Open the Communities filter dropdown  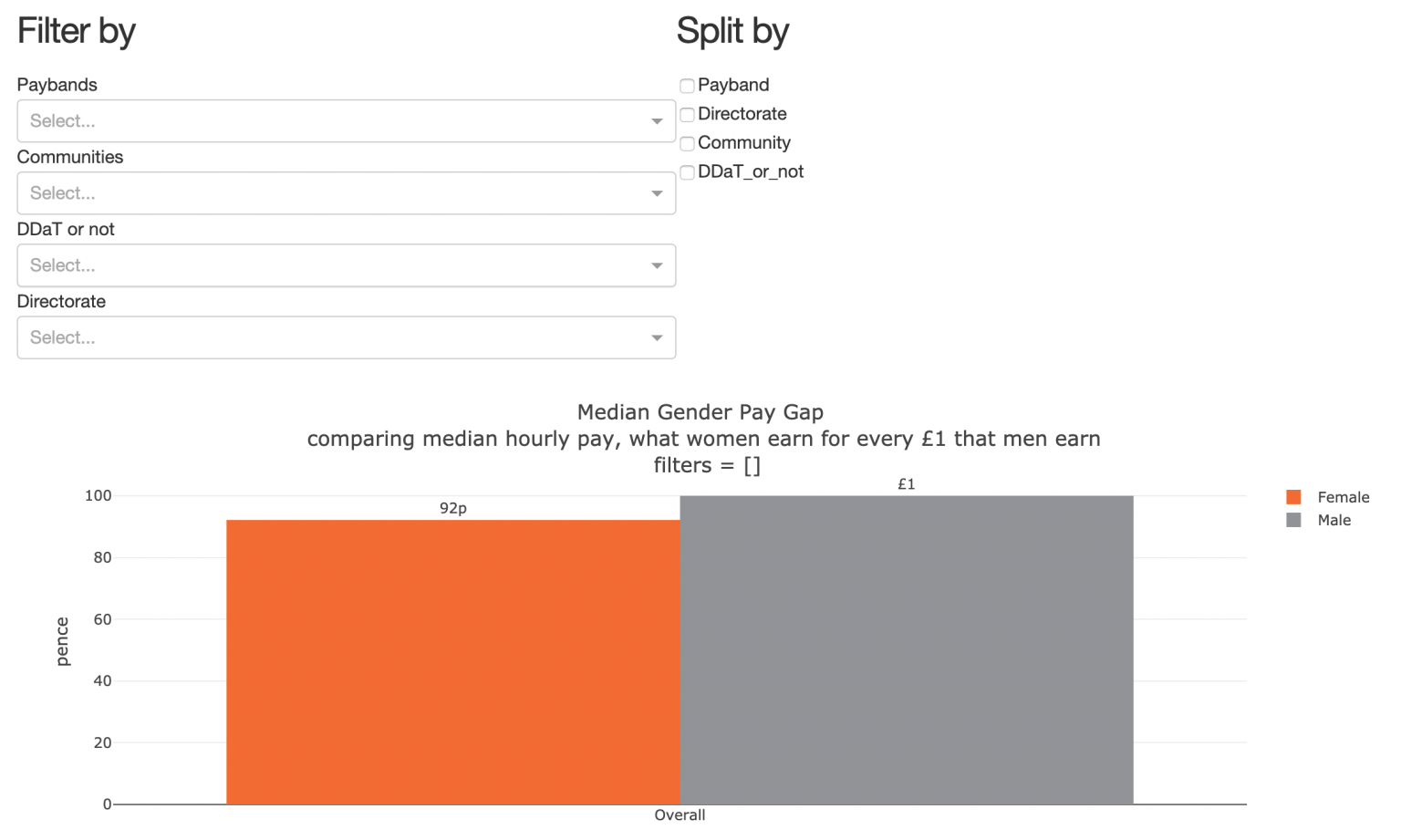[x=347, y=192]
